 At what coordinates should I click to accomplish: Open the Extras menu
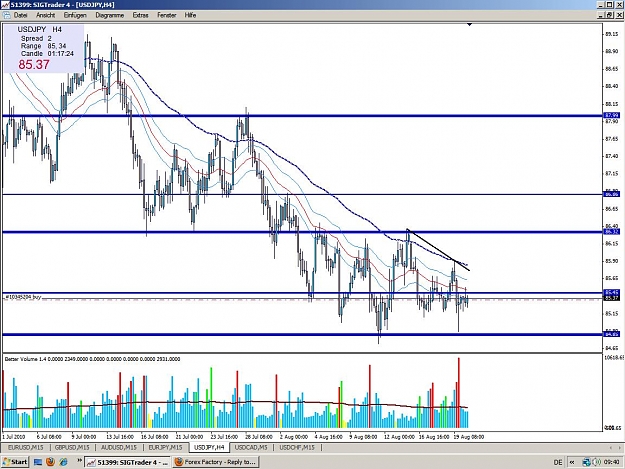pos(140,15)
